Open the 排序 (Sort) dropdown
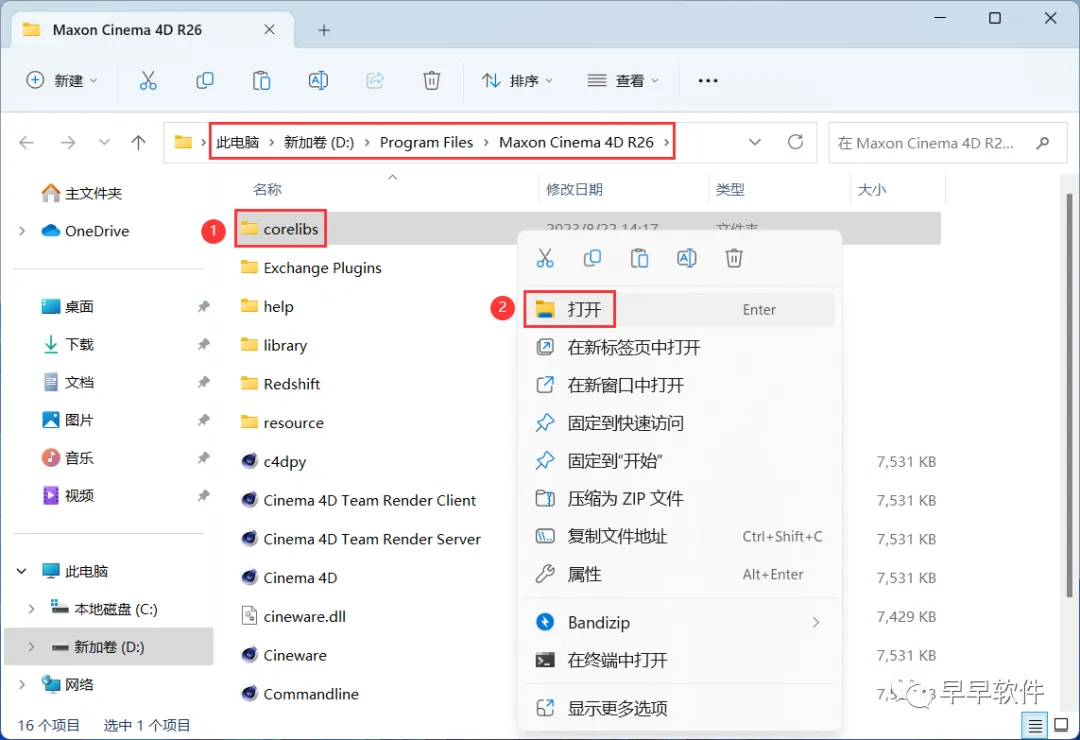1080x740 pixels. pos(517,81)
